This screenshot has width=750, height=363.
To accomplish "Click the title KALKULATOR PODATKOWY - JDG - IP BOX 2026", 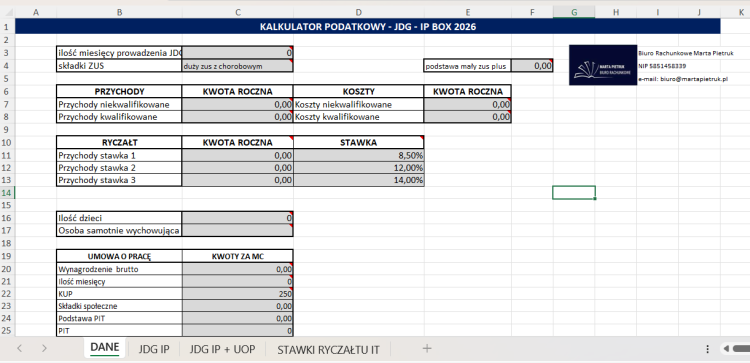I will [x=367, y=27].
